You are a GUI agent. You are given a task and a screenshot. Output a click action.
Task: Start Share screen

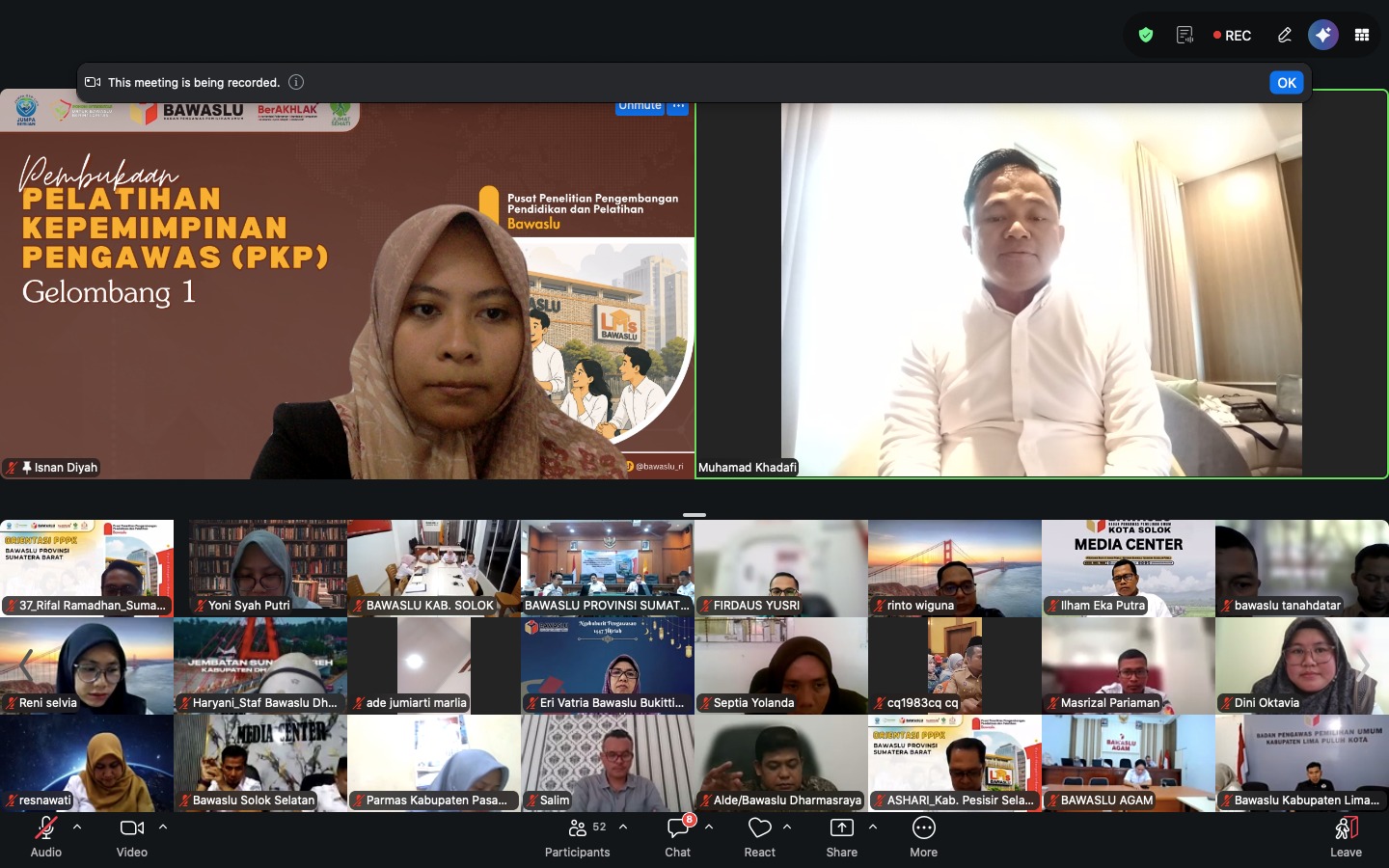click(x=842, y=836)
